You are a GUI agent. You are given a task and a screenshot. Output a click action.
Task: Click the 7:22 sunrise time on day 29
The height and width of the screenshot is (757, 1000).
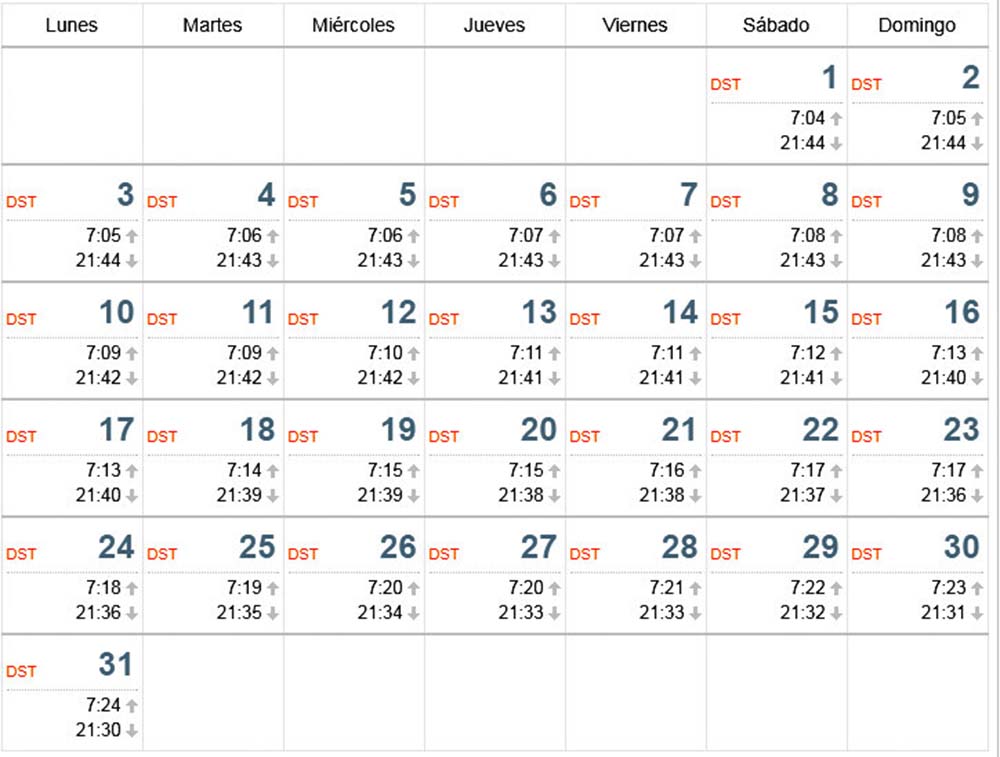807,587
